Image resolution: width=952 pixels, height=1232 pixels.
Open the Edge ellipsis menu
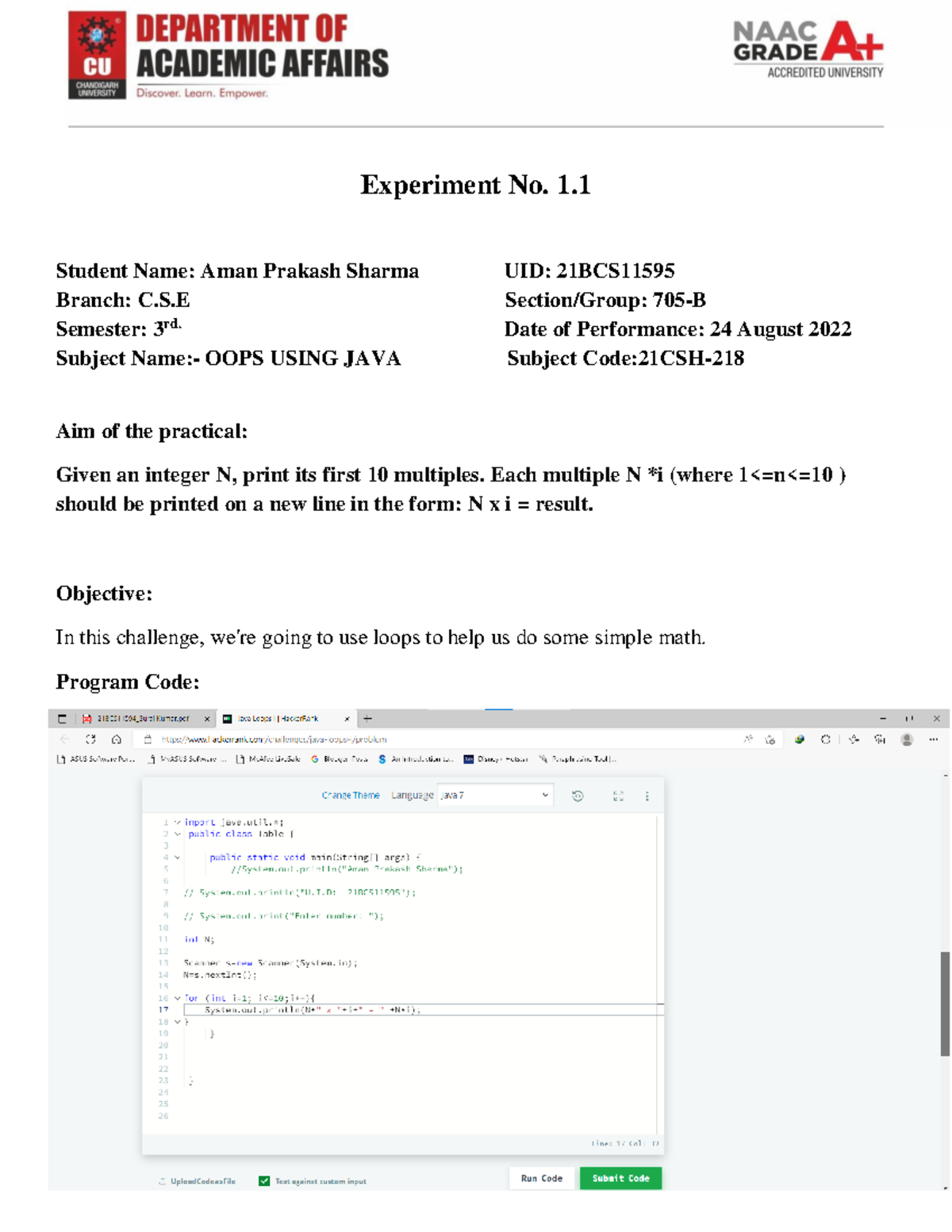point(933,740)
